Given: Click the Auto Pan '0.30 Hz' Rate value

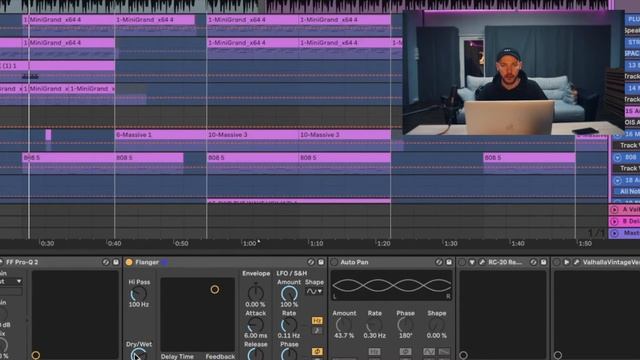Looking at the screenshot, I should pos(375,336).
